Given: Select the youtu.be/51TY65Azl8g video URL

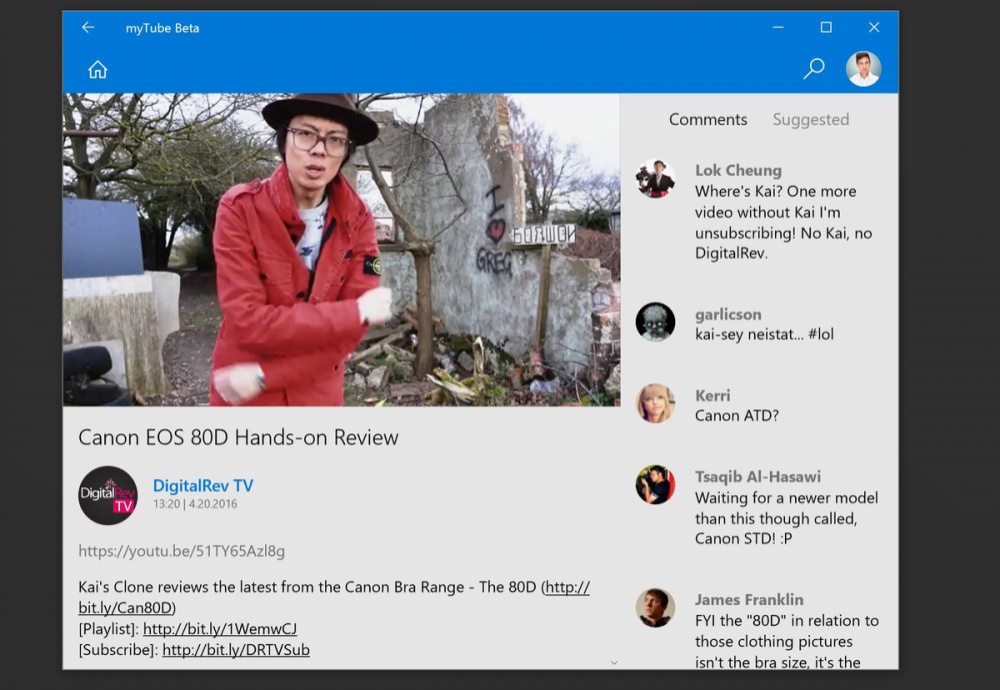Looking at the screenshot, I should tap(182, 551).
